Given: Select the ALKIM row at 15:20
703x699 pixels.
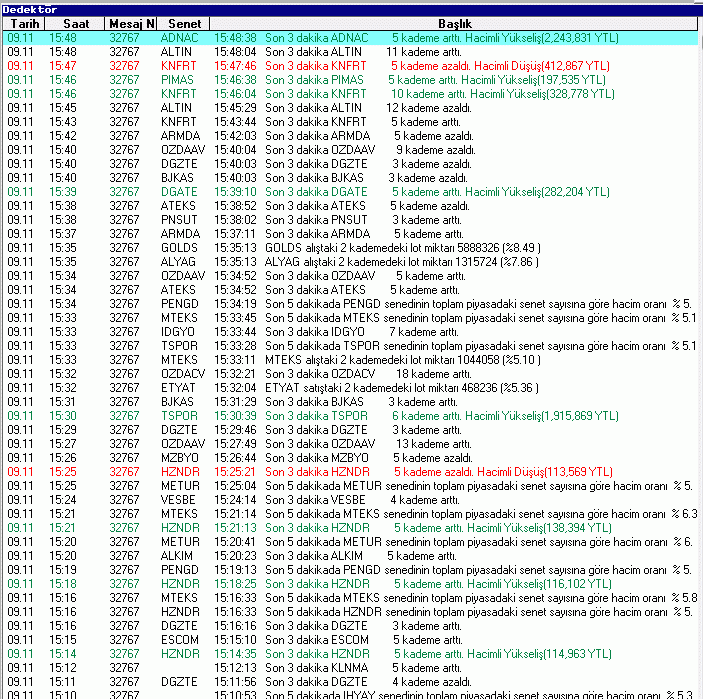Looking at the screenshot, I should [350, 555].
